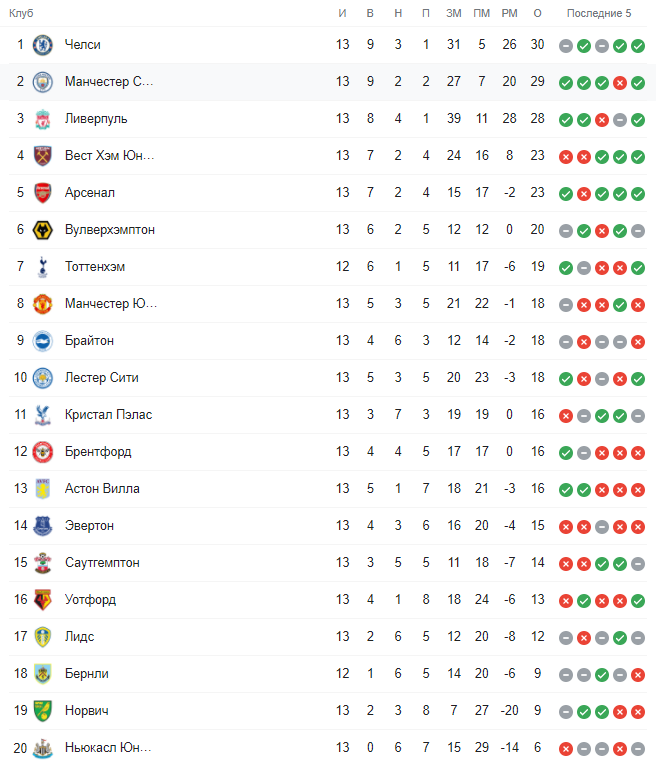
Task: Click the Wolverhampton wolf crest icon
Action: [x=42, y=230]
